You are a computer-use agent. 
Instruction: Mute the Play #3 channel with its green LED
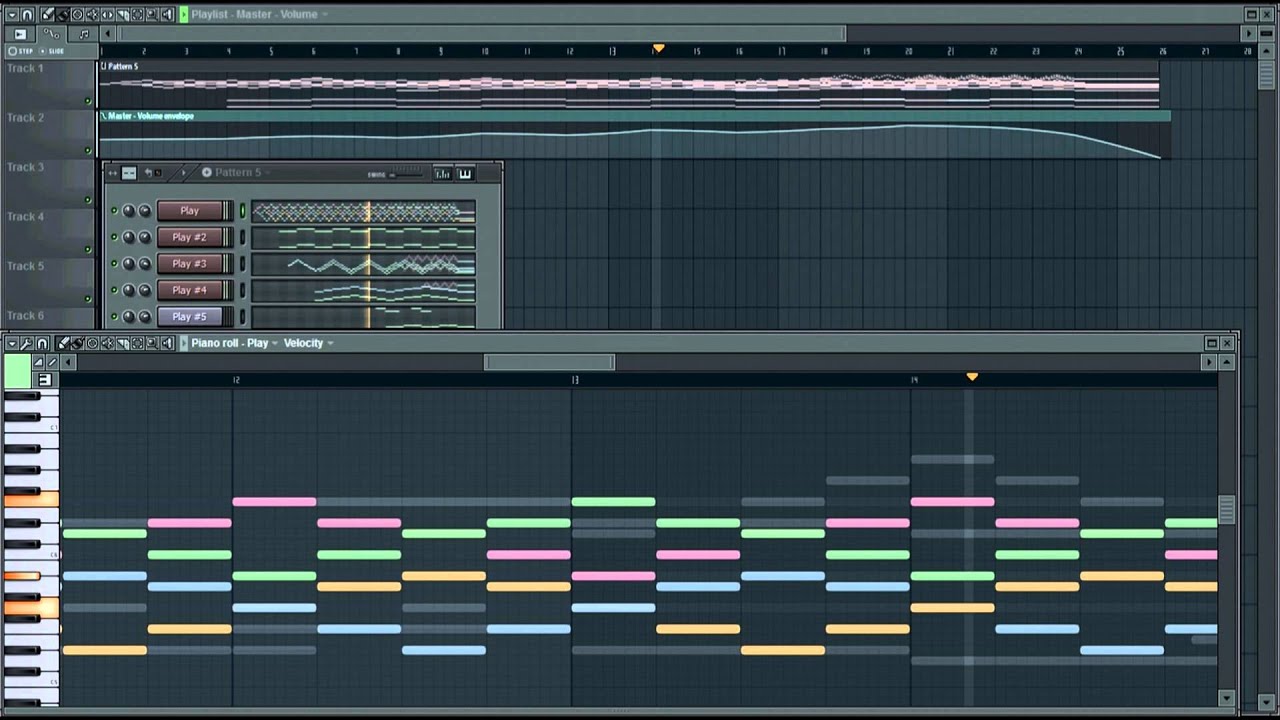[114, 263]
